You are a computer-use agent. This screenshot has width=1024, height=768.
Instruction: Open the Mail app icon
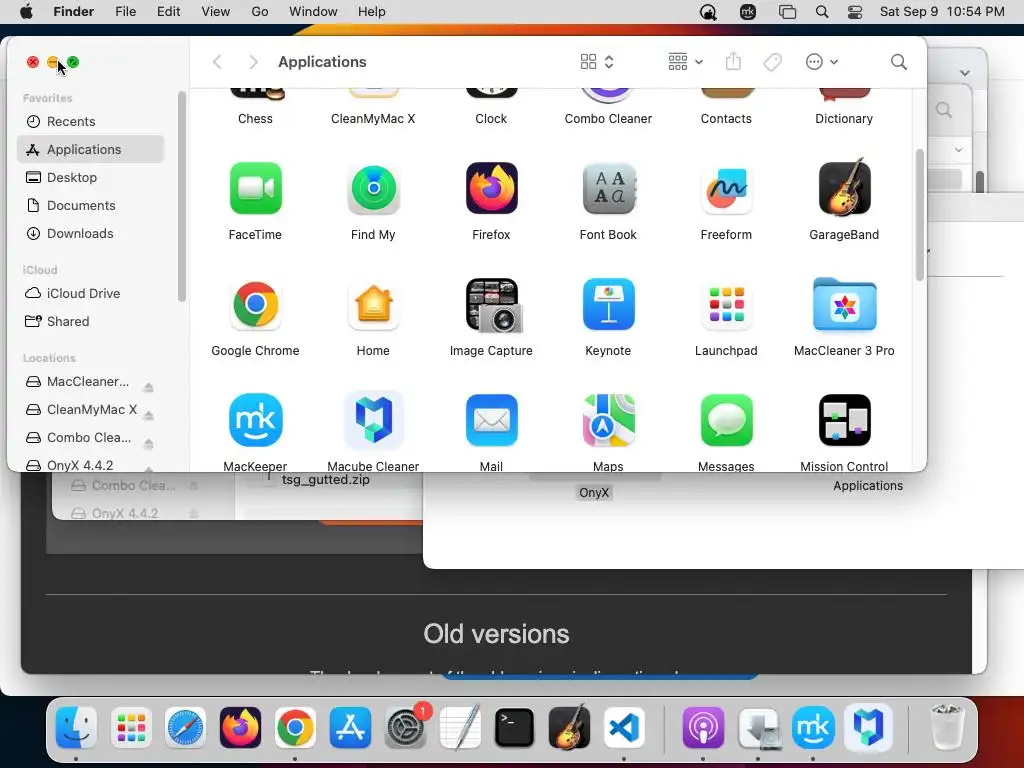click(x=491, y=421)
